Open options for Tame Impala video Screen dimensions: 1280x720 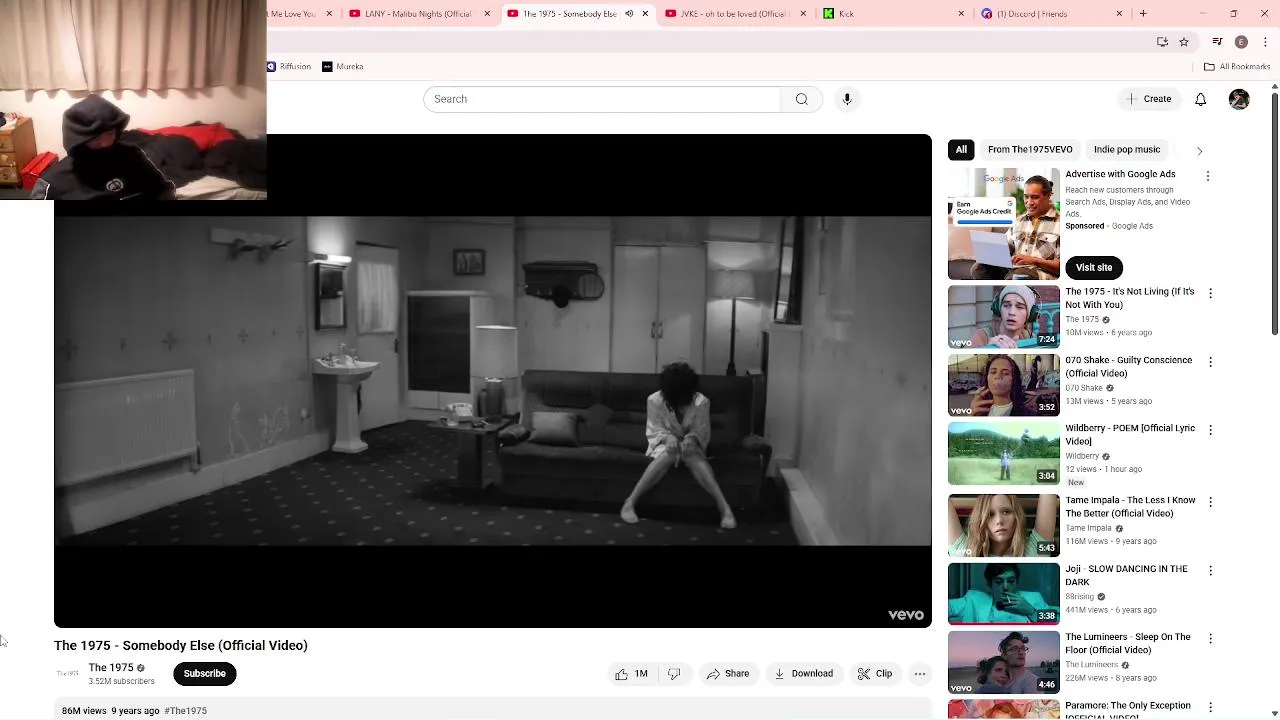click(1210, 502)
